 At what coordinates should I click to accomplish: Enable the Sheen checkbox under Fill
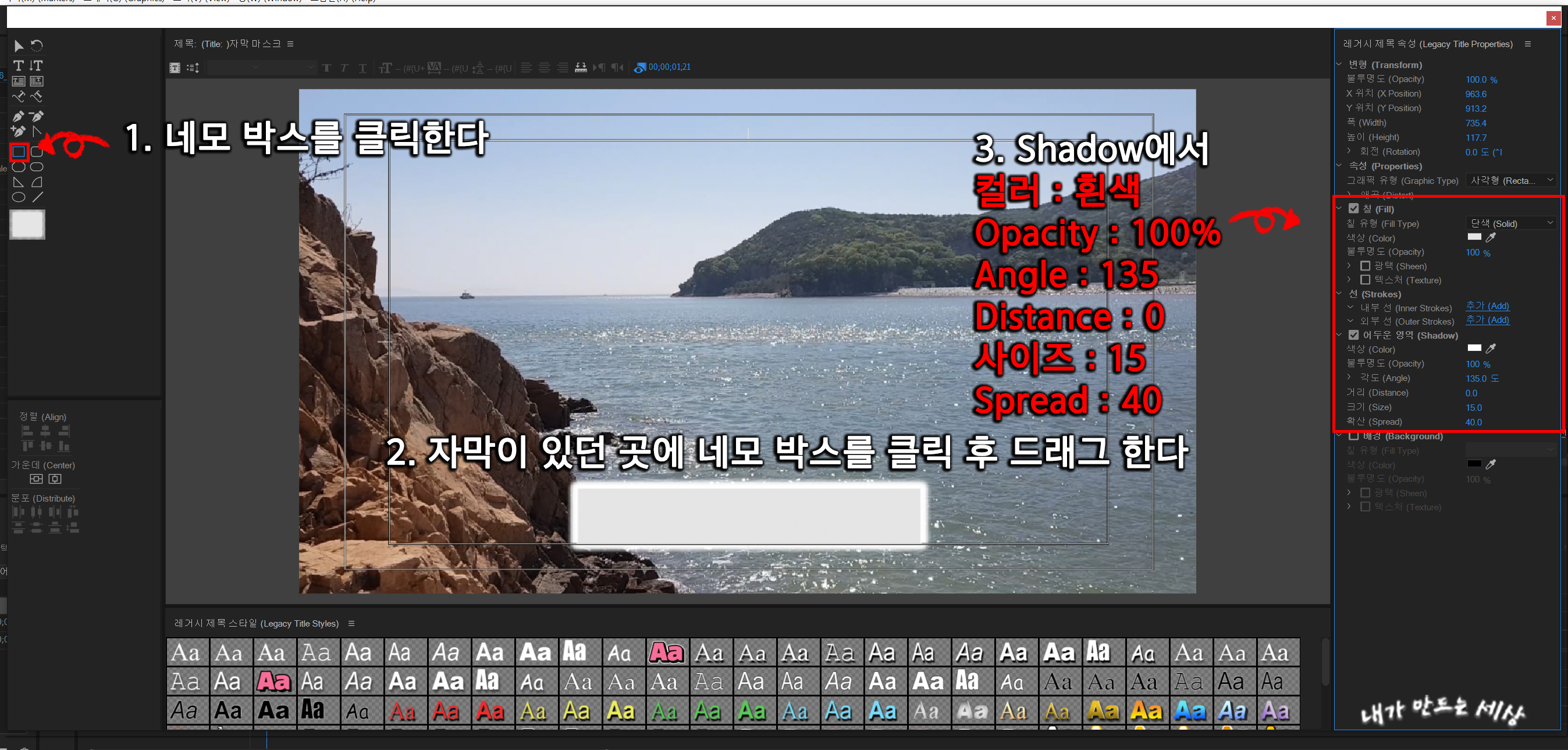click(x=1366, y=266)
